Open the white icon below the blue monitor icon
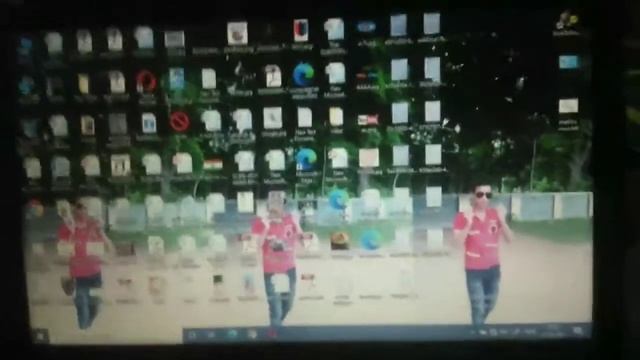This screenshot has height=360, width=640. (x=568, y=106)
